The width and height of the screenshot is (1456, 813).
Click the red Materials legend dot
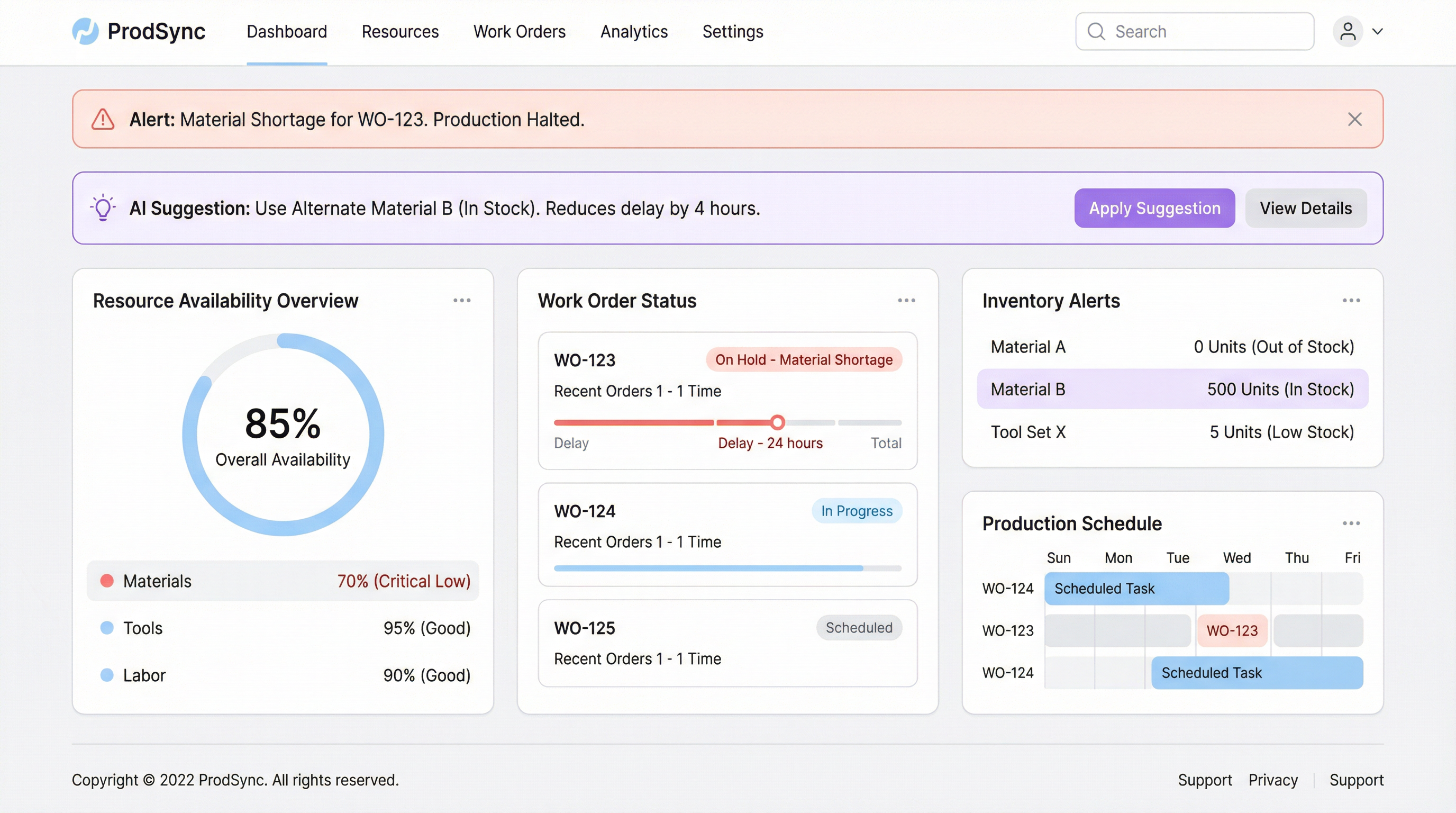pyautogui.click(x=107, y=581)
